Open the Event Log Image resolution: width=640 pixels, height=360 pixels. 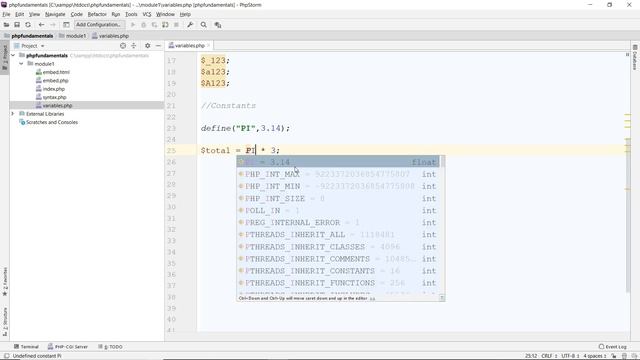click(x=612, y=347)
